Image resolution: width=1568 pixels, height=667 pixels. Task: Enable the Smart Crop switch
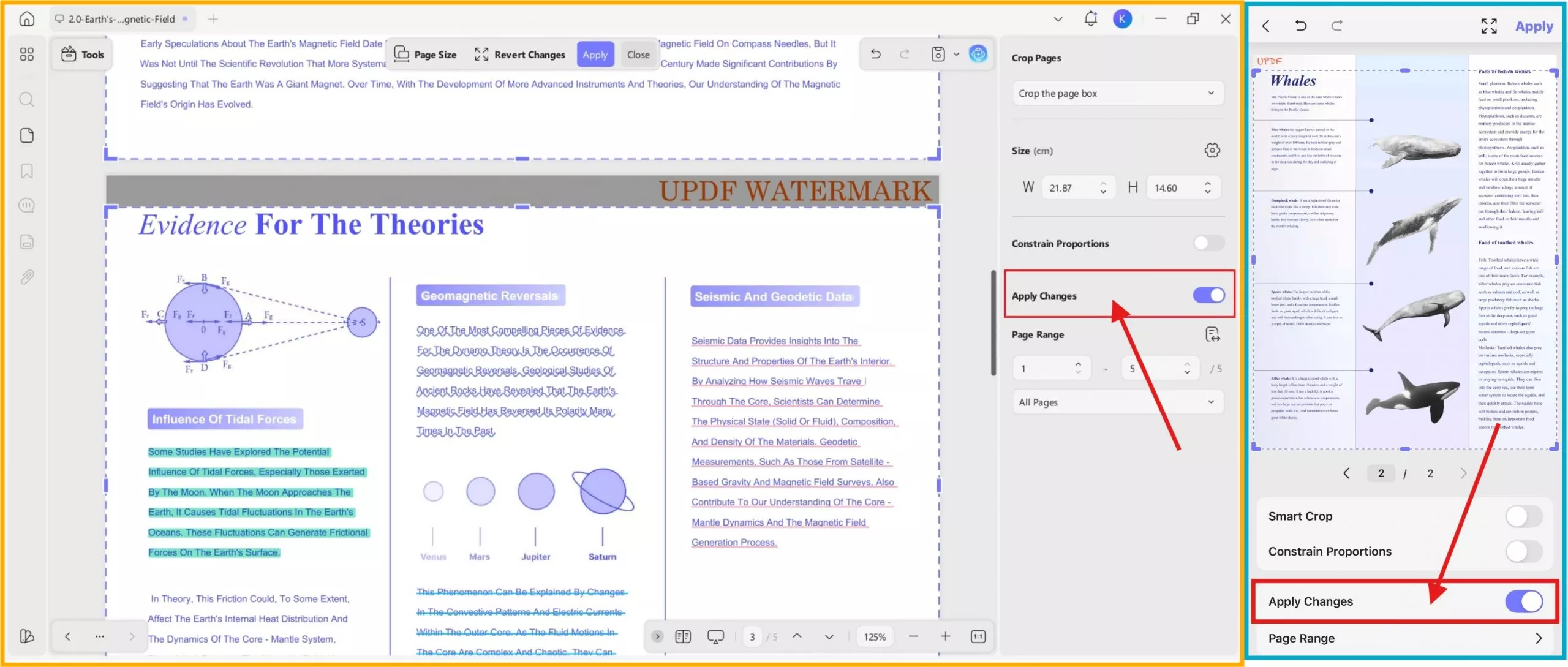1523,516
